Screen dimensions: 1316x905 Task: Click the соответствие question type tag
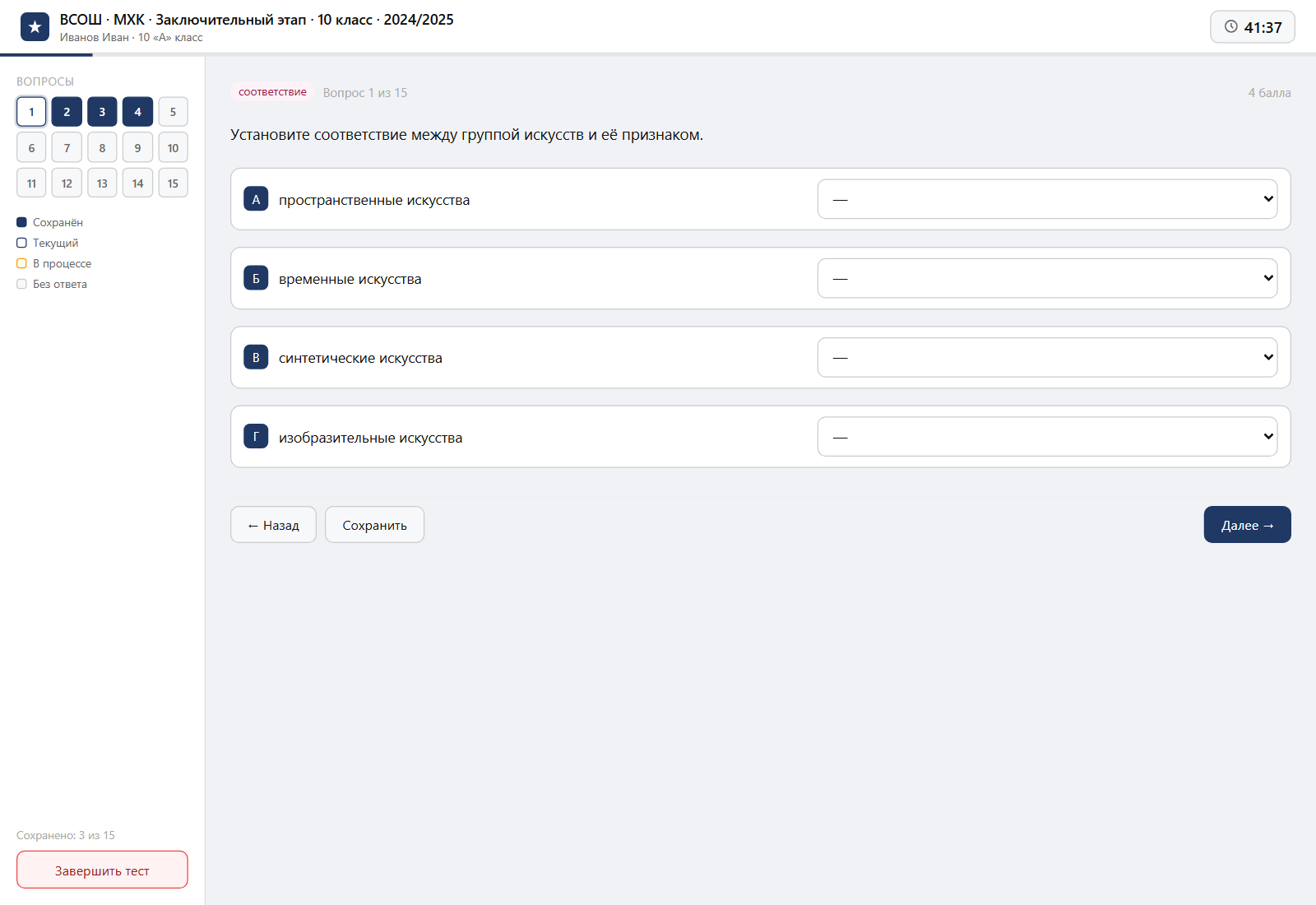click(272, 92)
